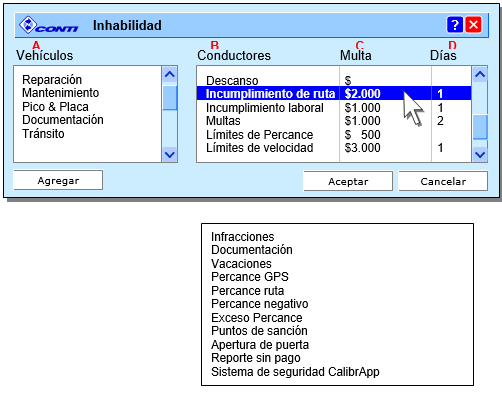Select Pico & Placa item
Image resolution: width=502 pixels, height=395 pixels.
click(55, 107)
